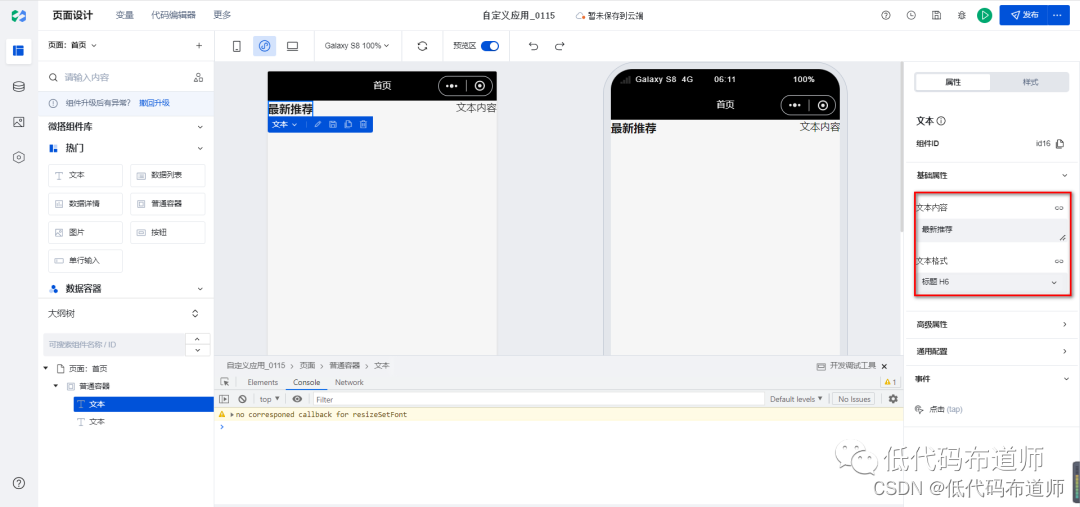Open more options beside 发布 button
The image size is (1080, 507).
[x=1059, y=15]
